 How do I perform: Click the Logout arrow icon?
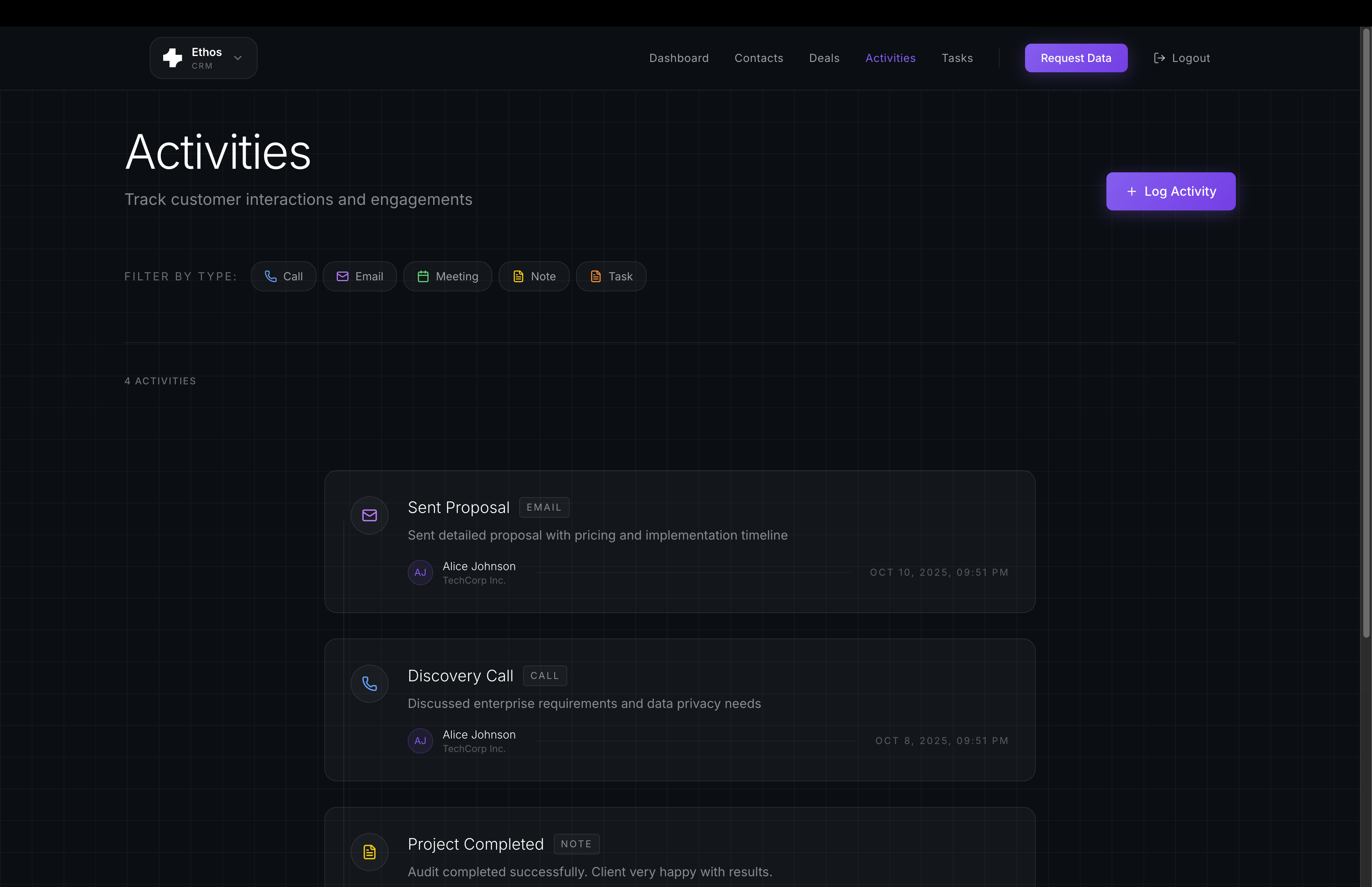(x=1159, y=58)
